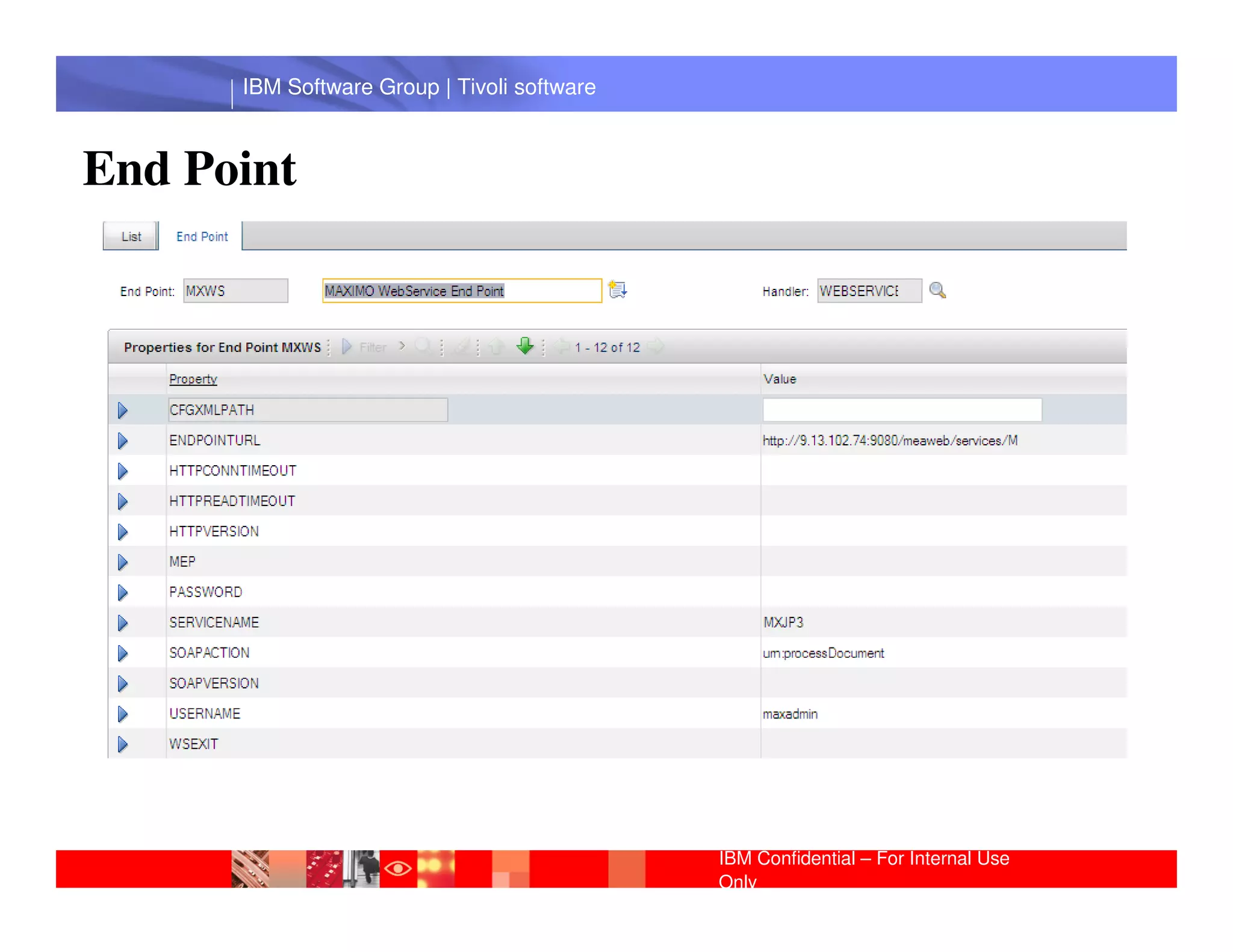Click the ENDPOINTURL http value text
This screenshot has width=1233, height=952.
tap(890, 440)
